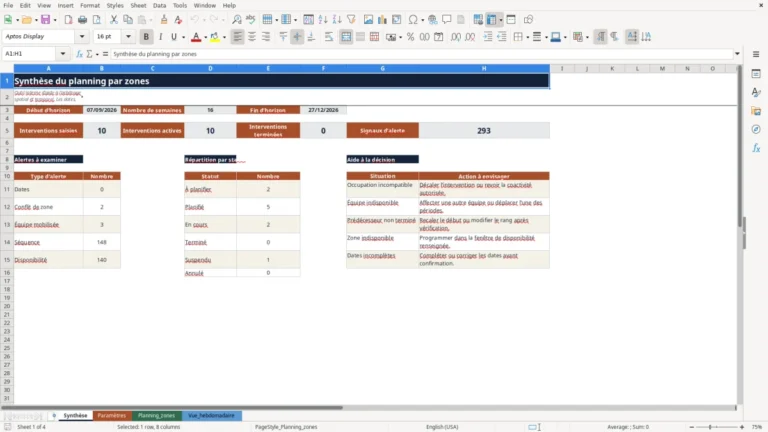This screenshot has width=768, height=432.
Task: Click the Add new sheet button
Action: (54, 415)
